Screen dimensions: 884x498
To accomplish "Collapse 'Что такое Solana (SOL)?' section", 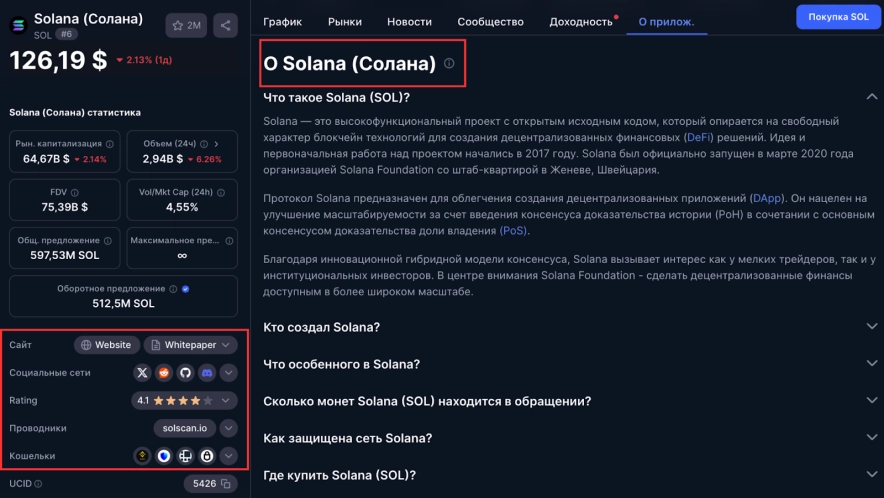I will point(871,97).
